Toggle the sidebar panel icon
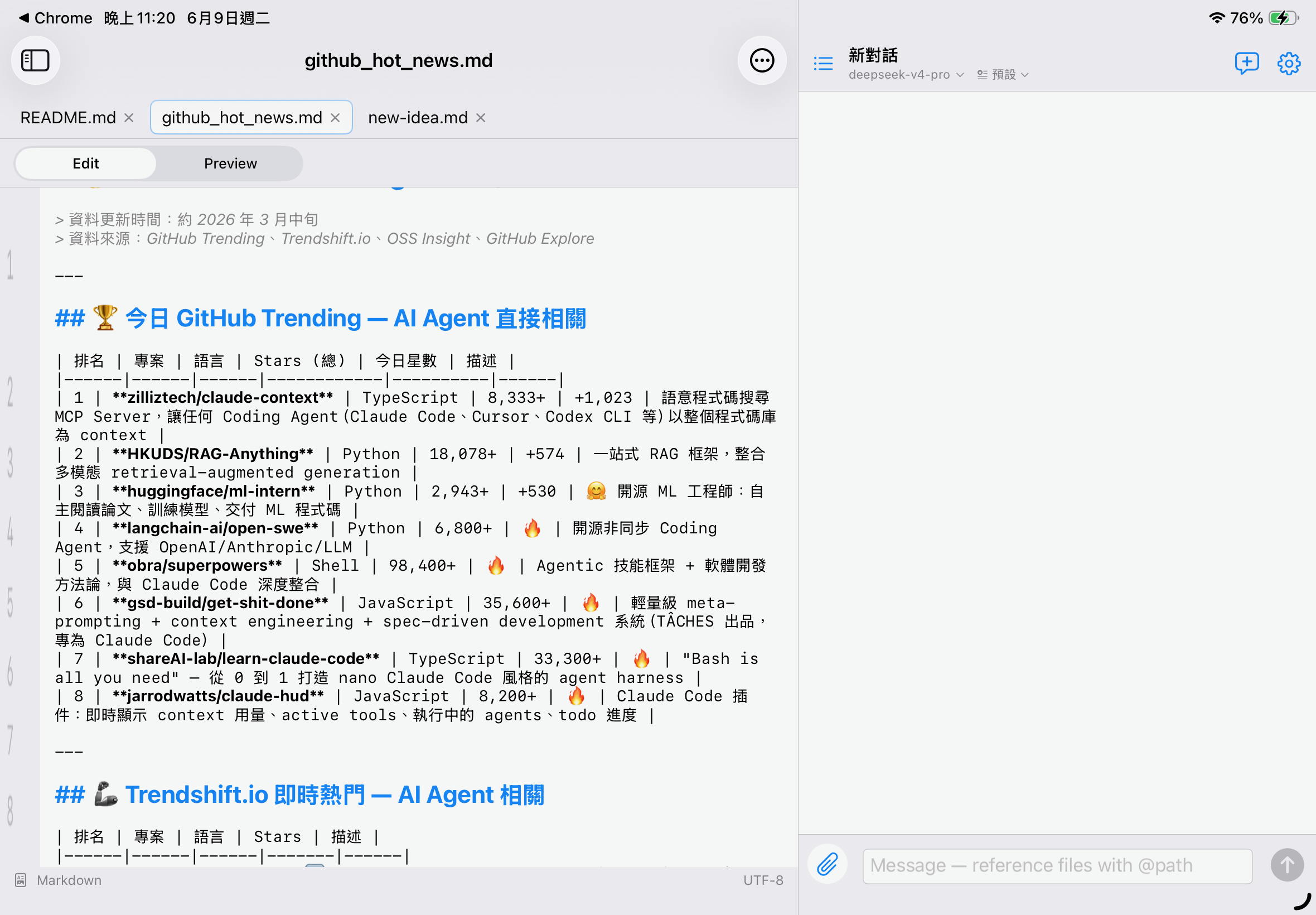This screenshot has width=1316, height=915. 36,60
